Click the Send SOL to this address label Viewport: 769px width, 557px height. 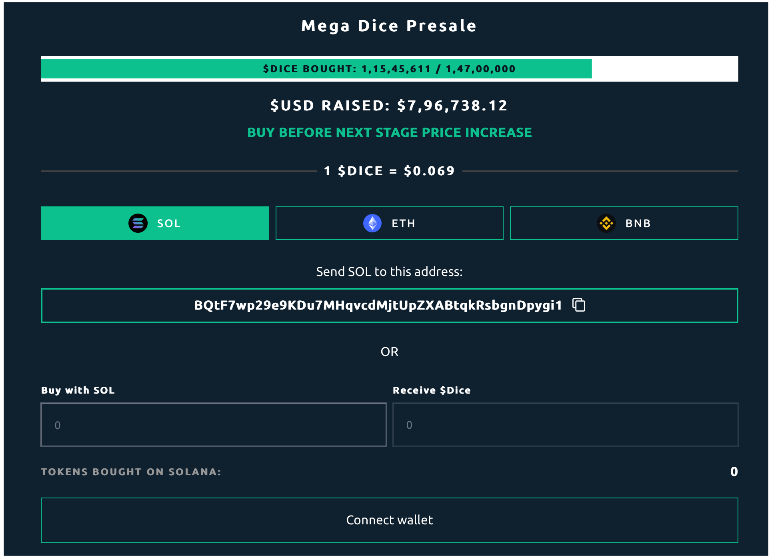(x=389, y=272)
